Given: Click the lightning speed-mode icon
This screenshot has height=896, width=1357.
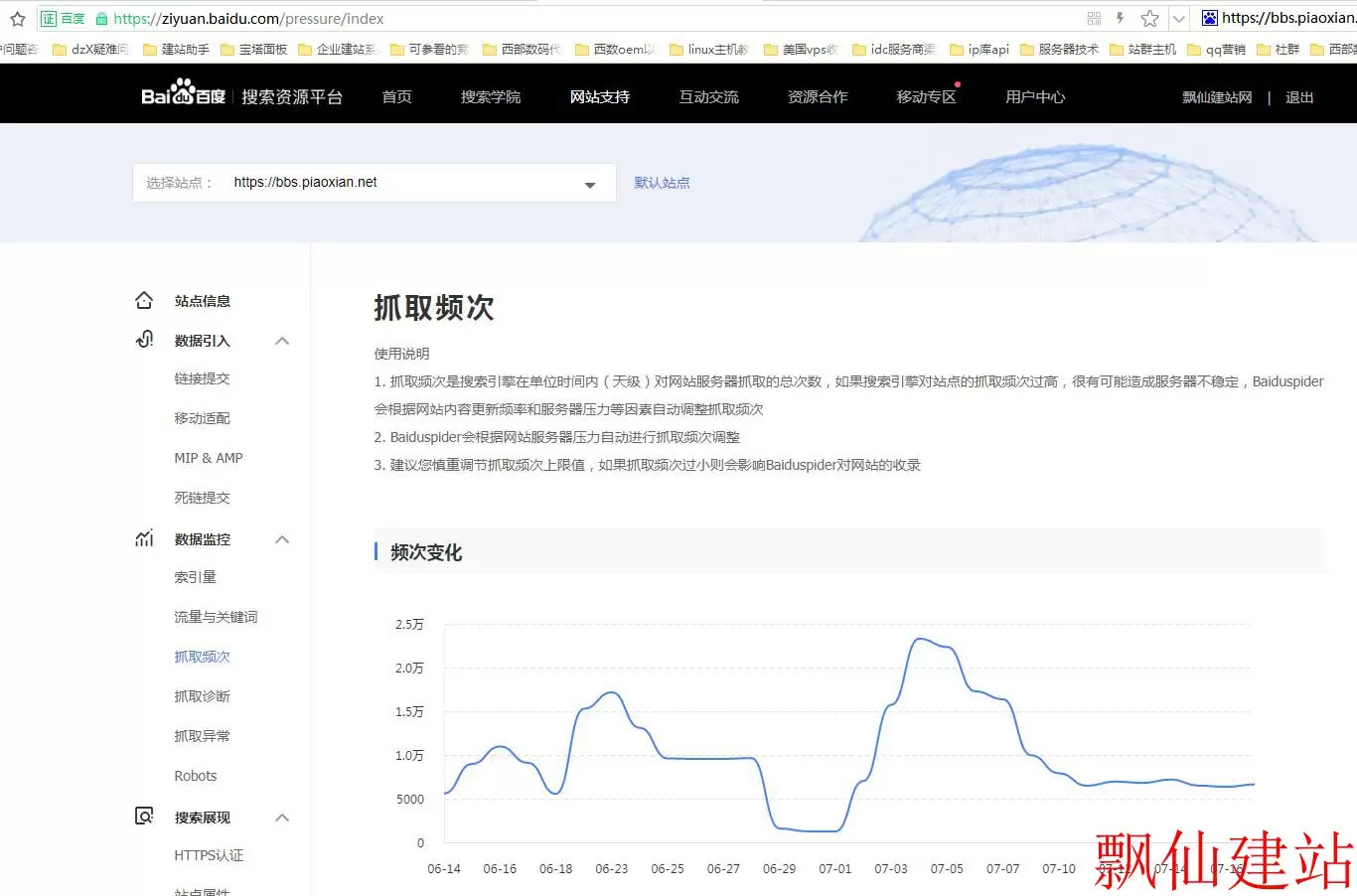Looking at the screenshot, I should pyautogui.click(x=1121, y=19).
